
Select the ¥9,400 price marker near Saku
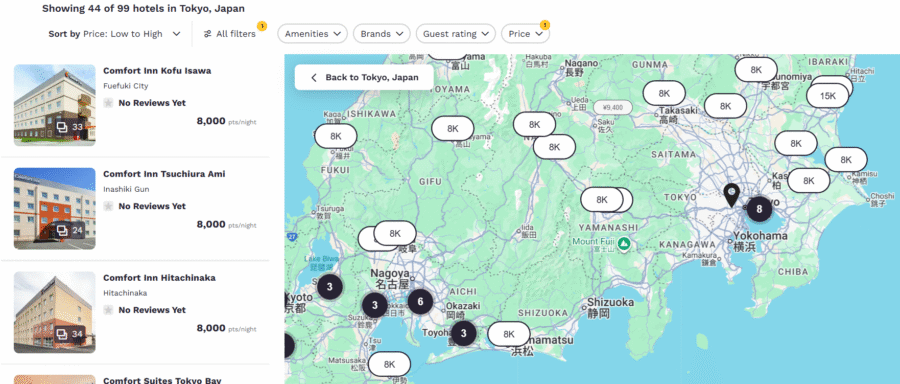coord(613,107)
